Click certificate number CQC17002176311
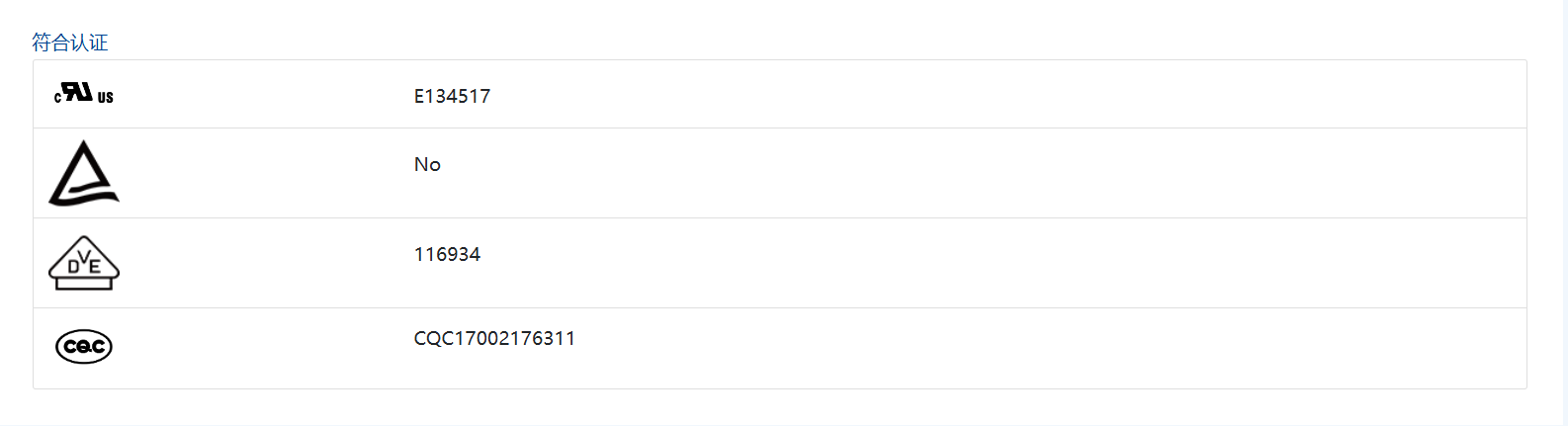1568x426 pixels. click(x=494, y=338)
